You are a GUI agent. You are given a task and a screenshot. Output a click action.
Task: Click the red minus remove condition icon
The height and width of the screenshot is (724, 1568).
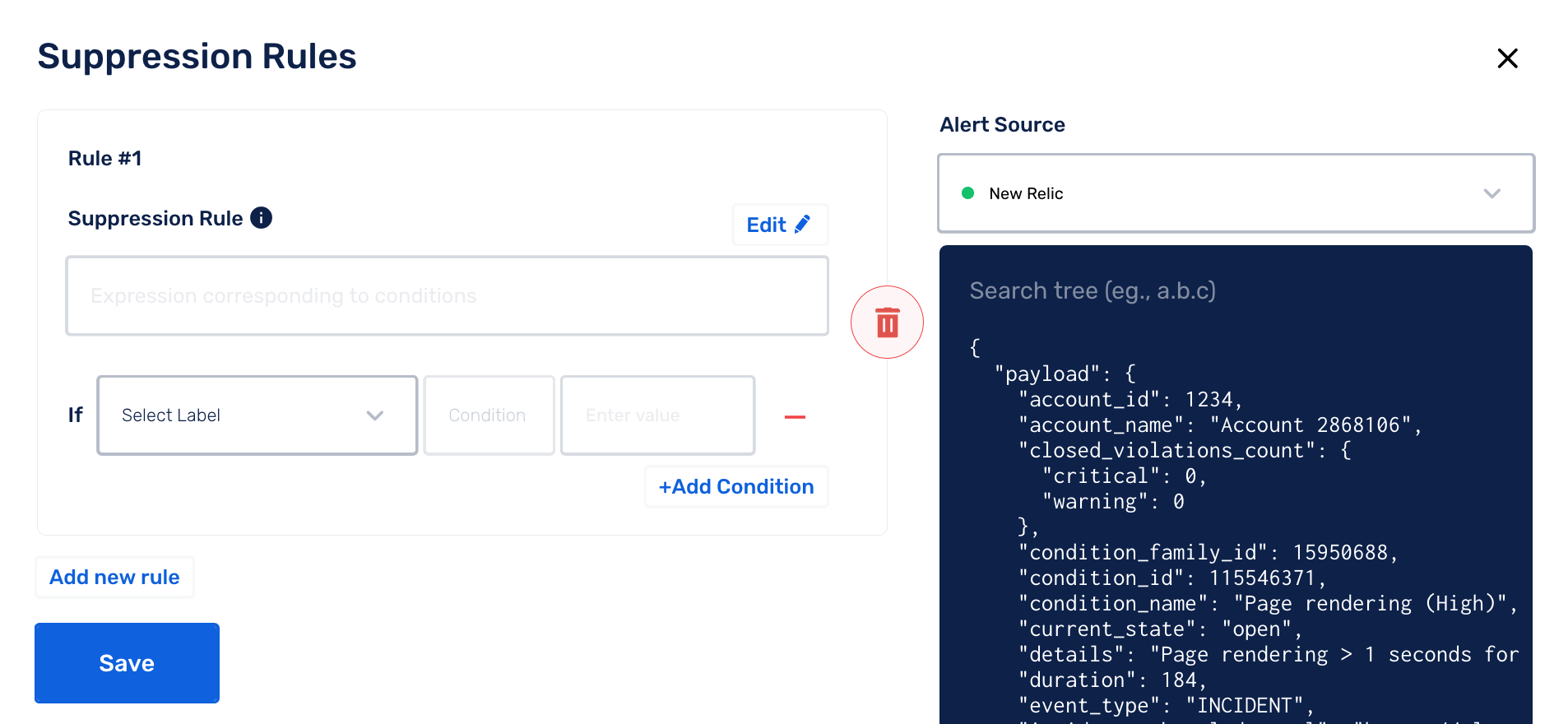coord(795,417)
